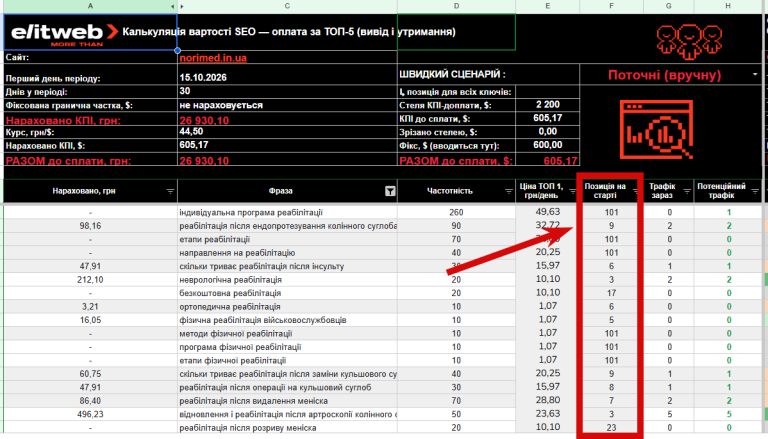The image size is (768, 439).
Task: Select phrase 'безкоштовна реабілітація'
Action: click(230, 293)
